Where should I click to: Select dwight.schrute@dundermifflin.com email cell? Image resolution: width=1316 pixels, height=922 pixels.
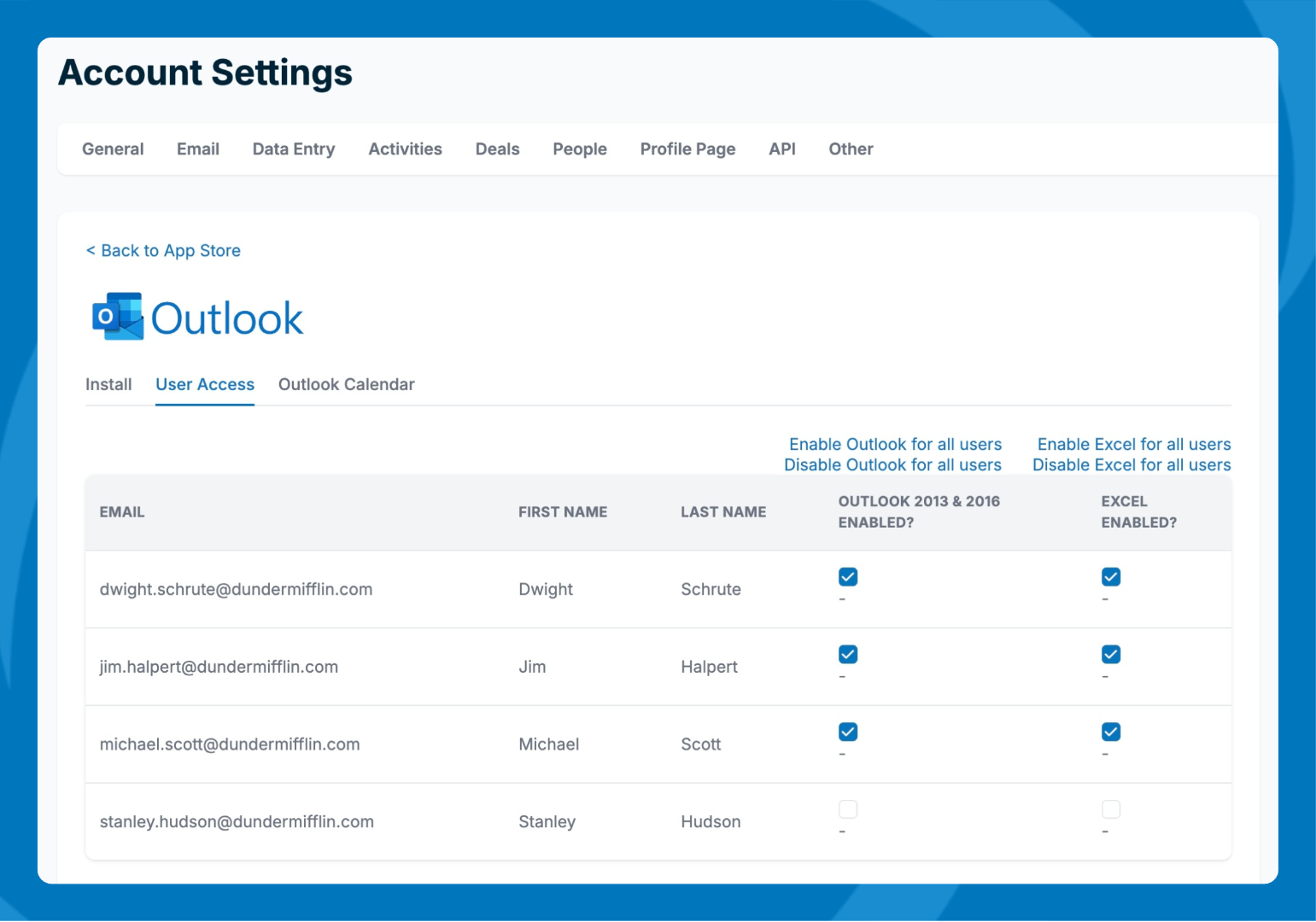click(236, 590)
